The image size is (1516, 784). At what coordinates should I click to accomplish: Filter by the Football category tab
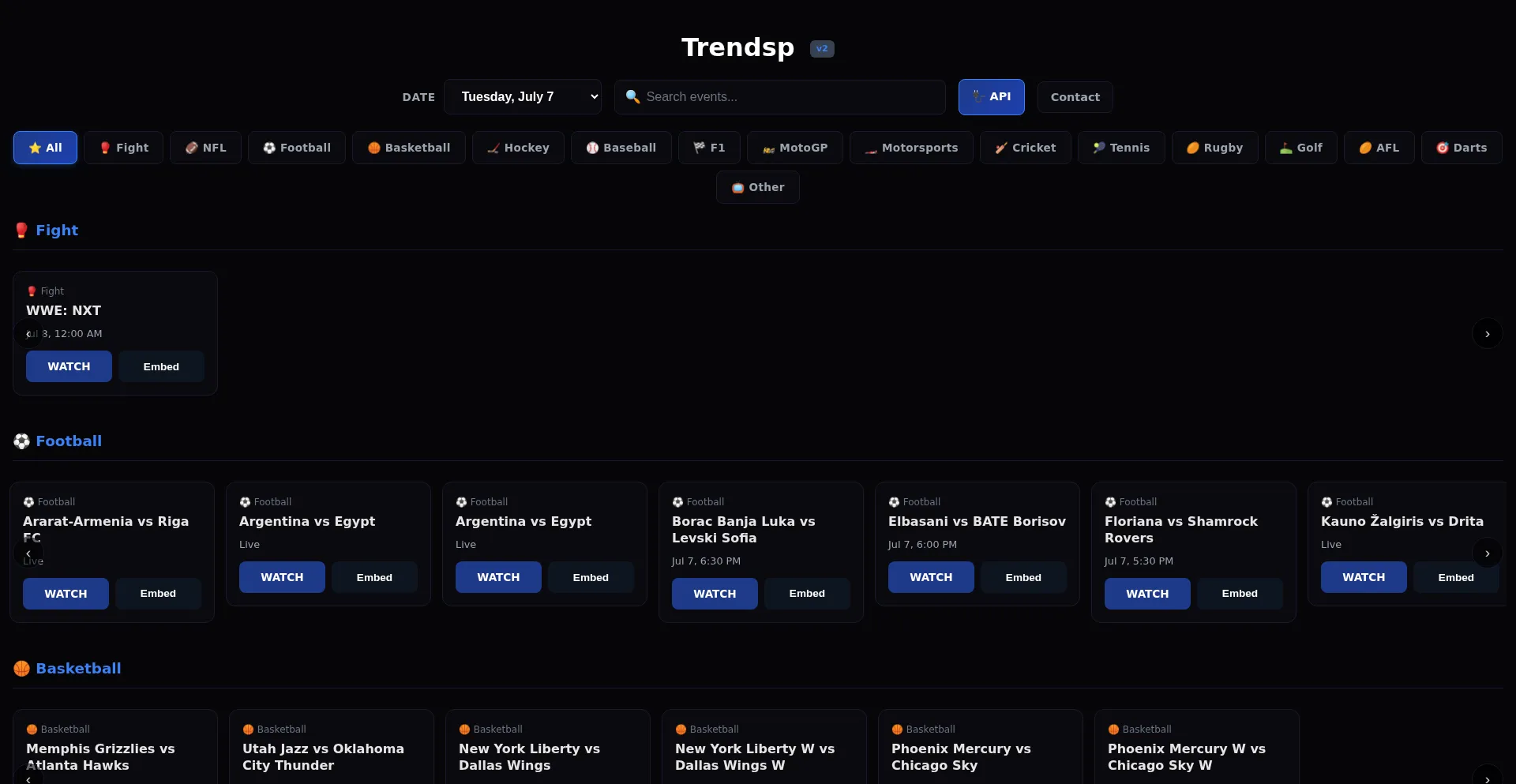pyautogui.click(x=297, y=148)
